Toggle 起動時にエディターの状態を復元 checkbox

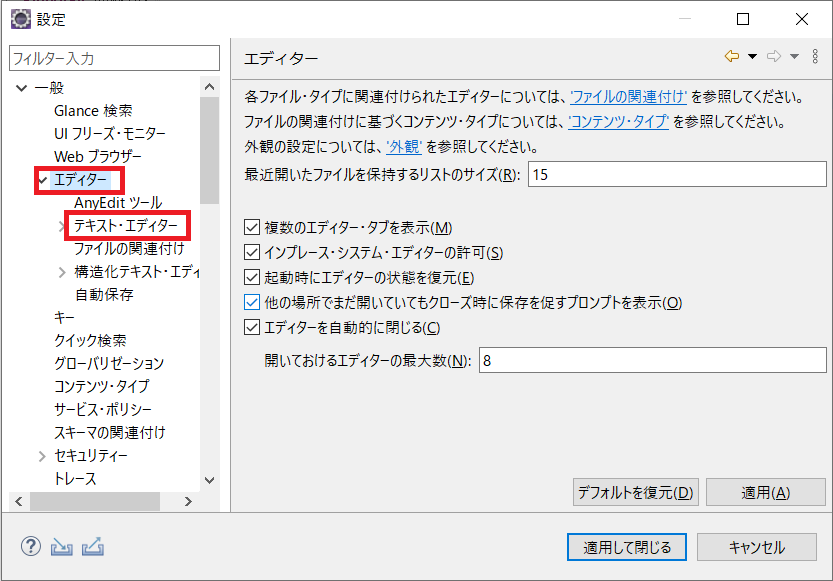252,277
